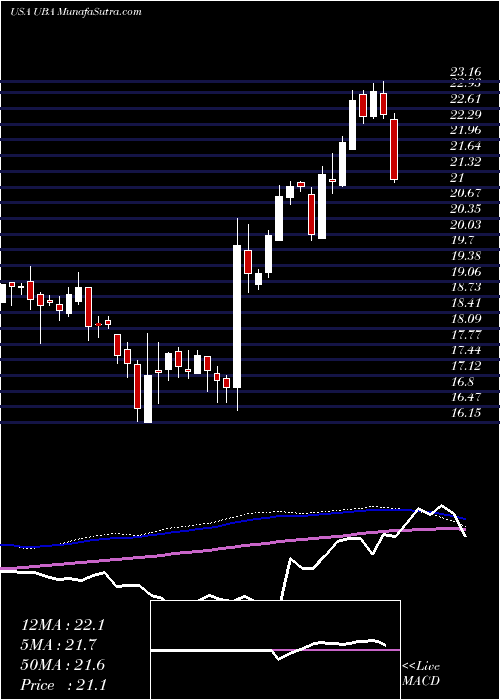500x700 pixels.
Task: Select the 19.06 price axis label
Action: coord(465,272)
